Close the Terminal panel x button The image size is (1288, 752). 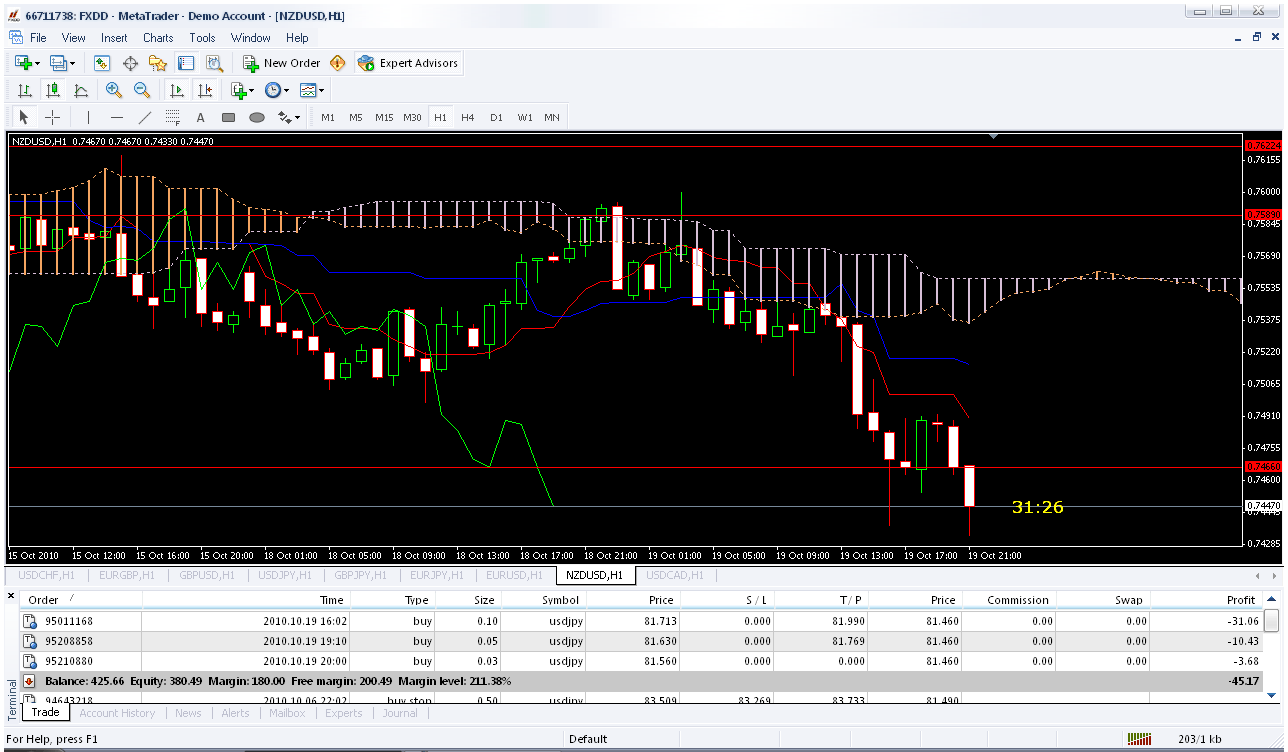[11, 596]
